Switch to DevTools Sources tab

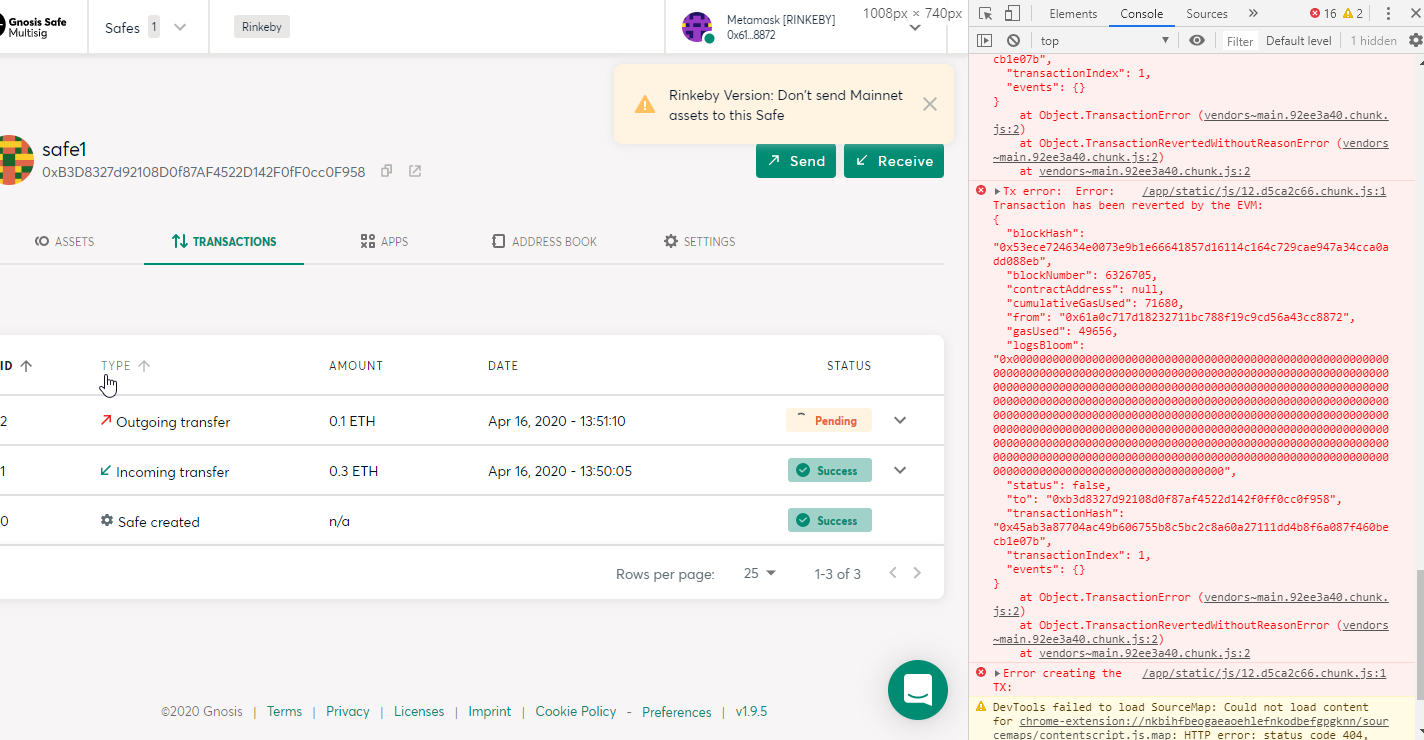click(1207, 14)
